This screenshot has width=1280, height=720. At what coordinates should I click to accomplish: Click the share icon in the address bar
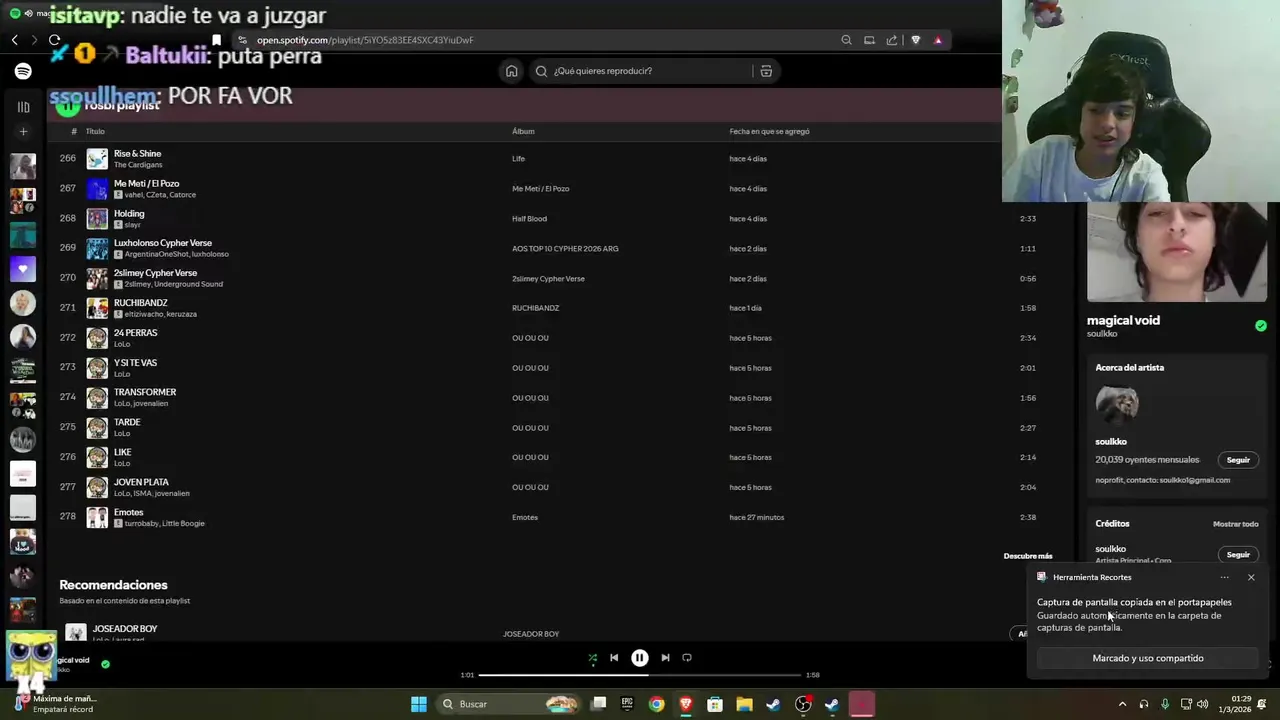click(x=891, y=40)
